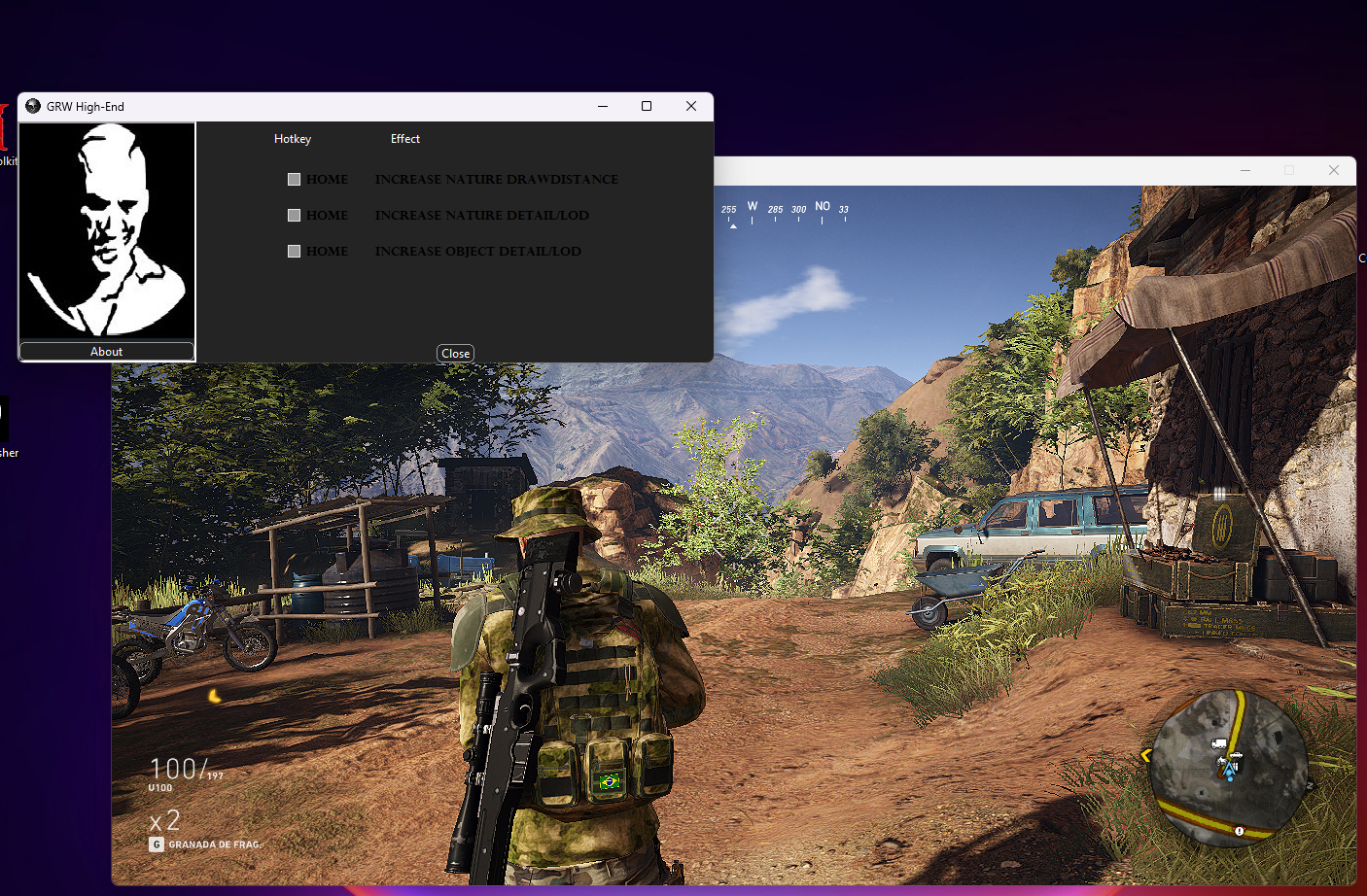Close the game window
Screen dimensions: 1367x896
click(x=1334, y=170)
